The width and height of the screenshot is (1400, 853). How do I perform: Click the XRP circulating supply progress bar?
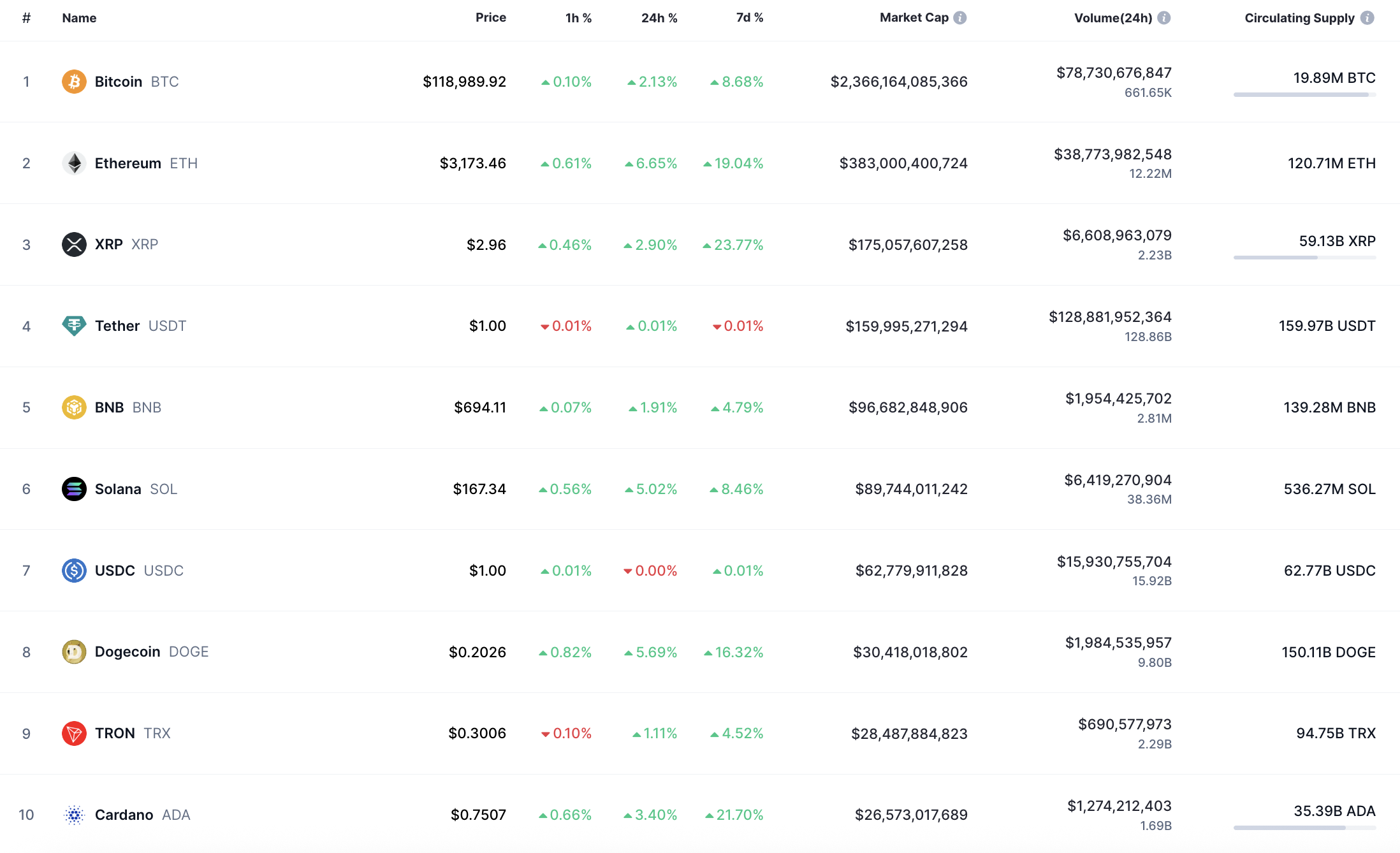[1304, 258]
